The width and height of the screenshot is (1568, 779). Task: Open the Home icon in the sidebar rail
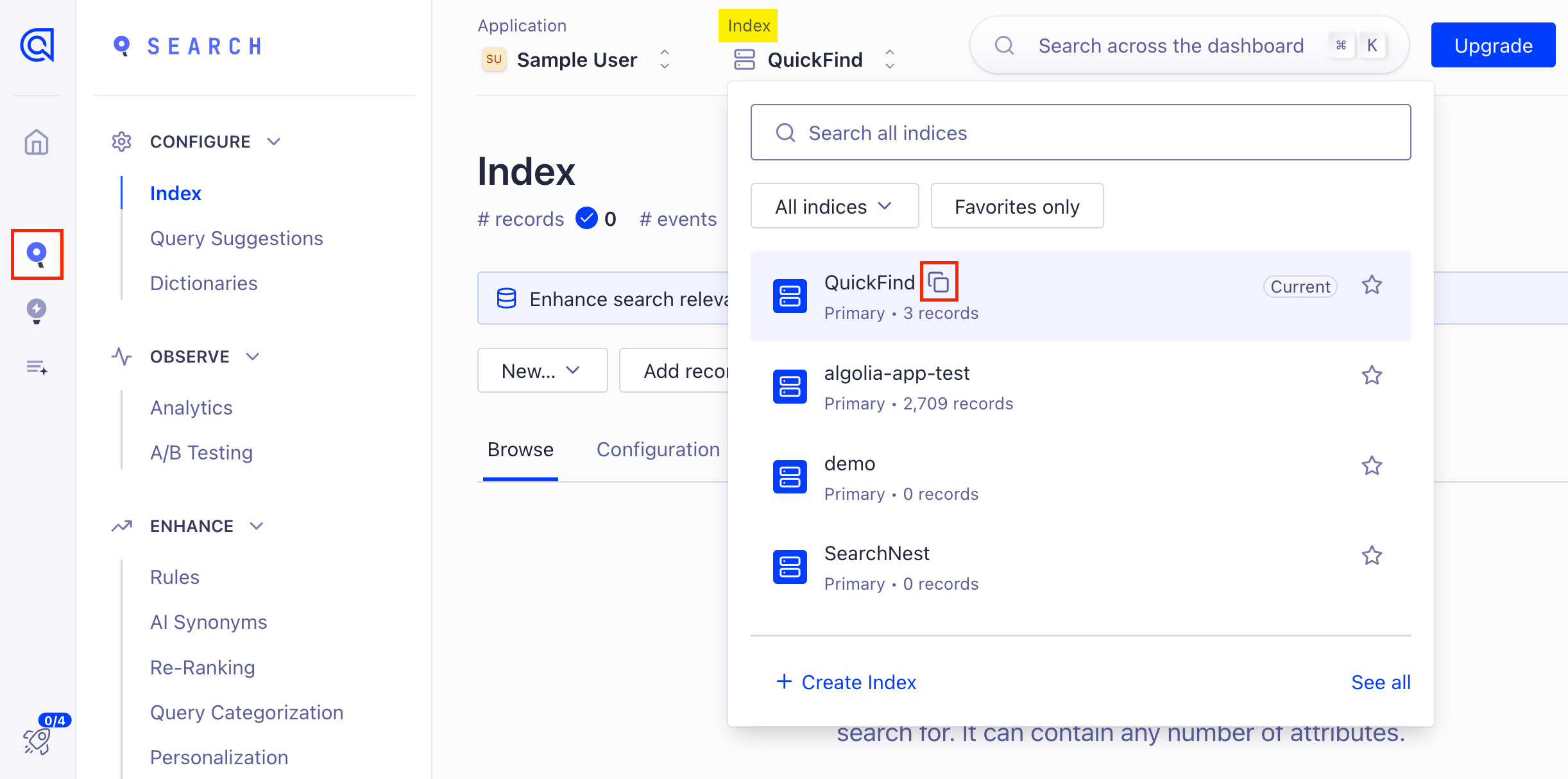37,142
